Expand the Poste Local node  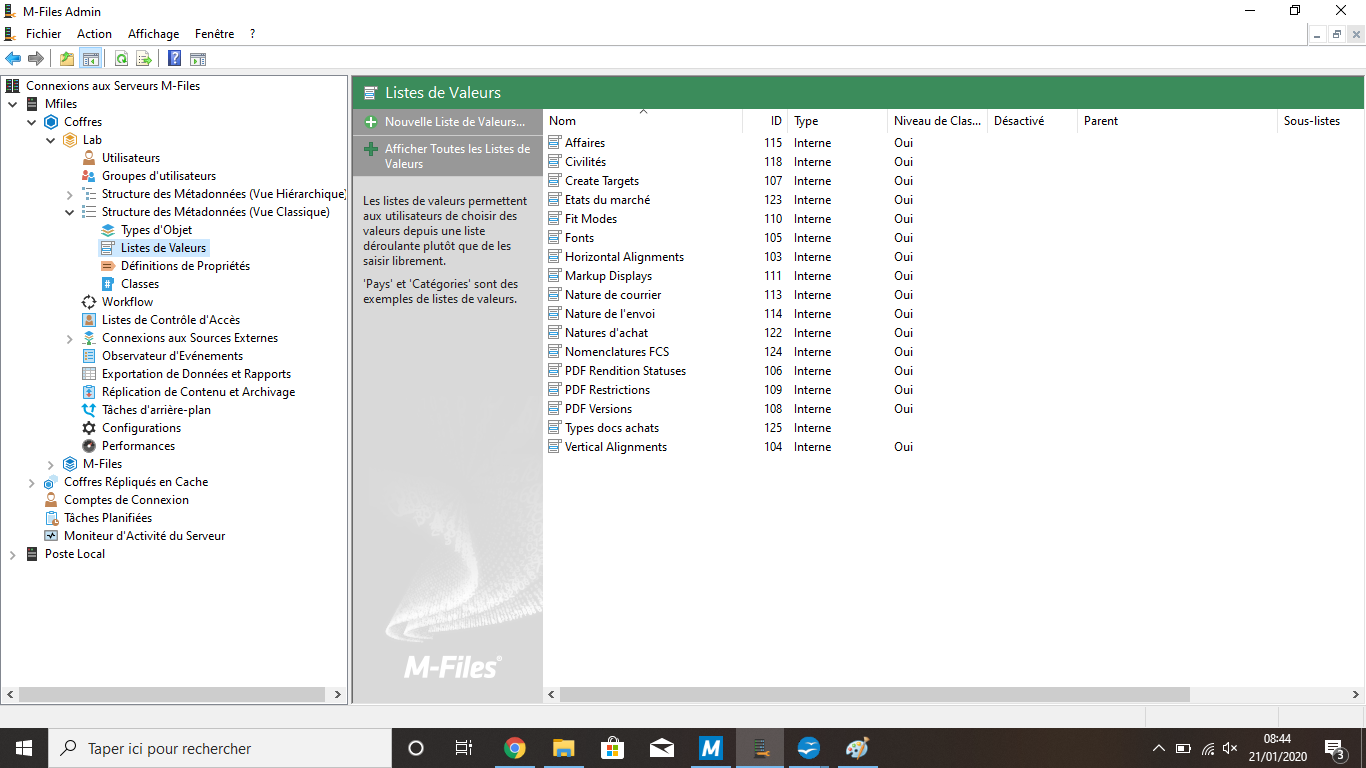coord(13,554)
